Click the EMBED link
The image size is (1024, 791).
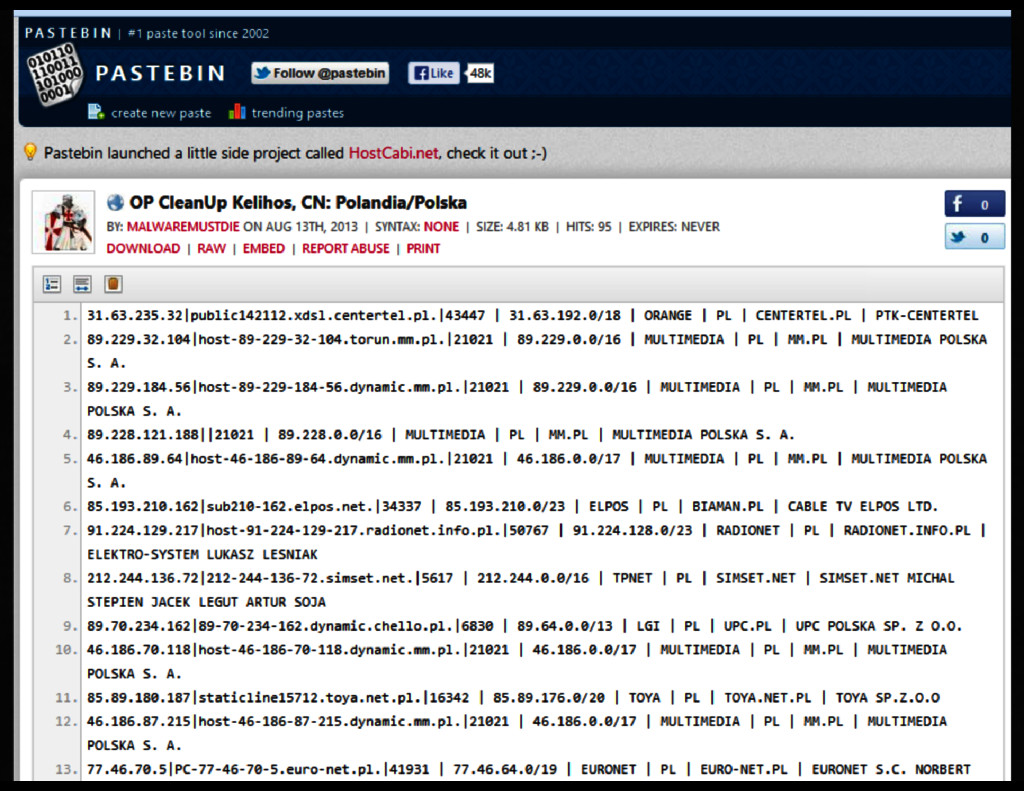coord(264,249)
